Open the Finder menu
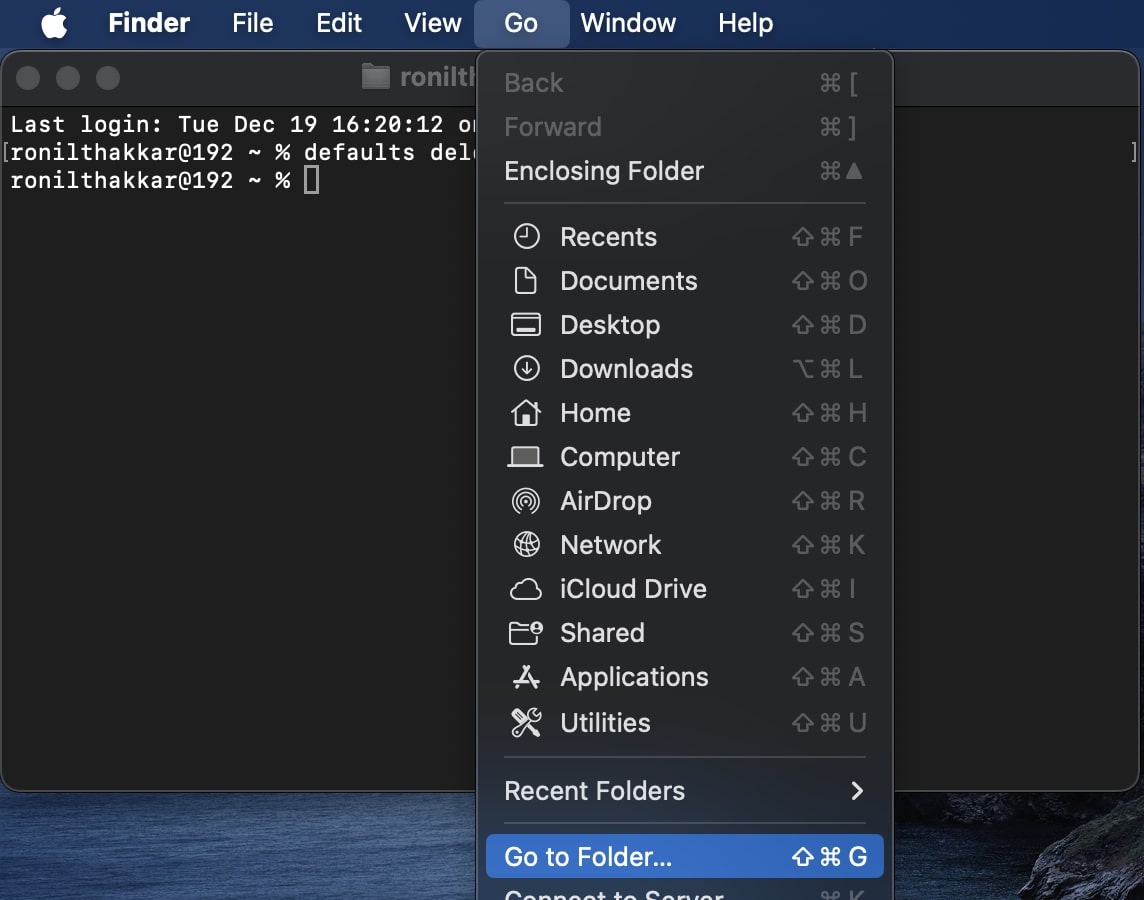 149,23
